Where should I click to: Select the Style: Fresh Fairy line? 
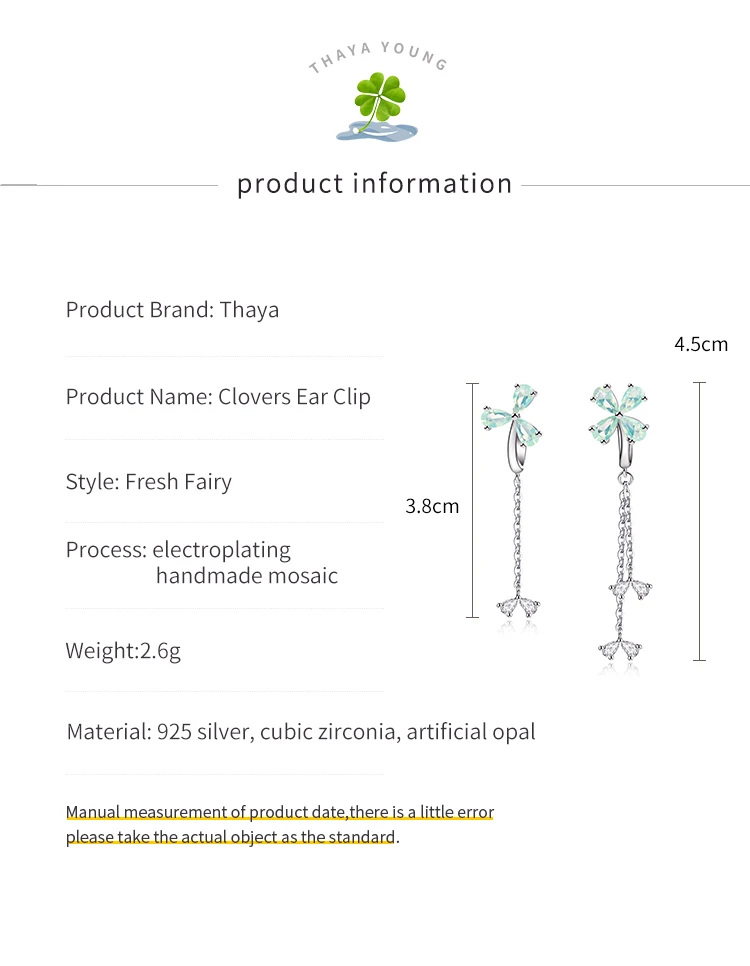(x=149, y=482)
